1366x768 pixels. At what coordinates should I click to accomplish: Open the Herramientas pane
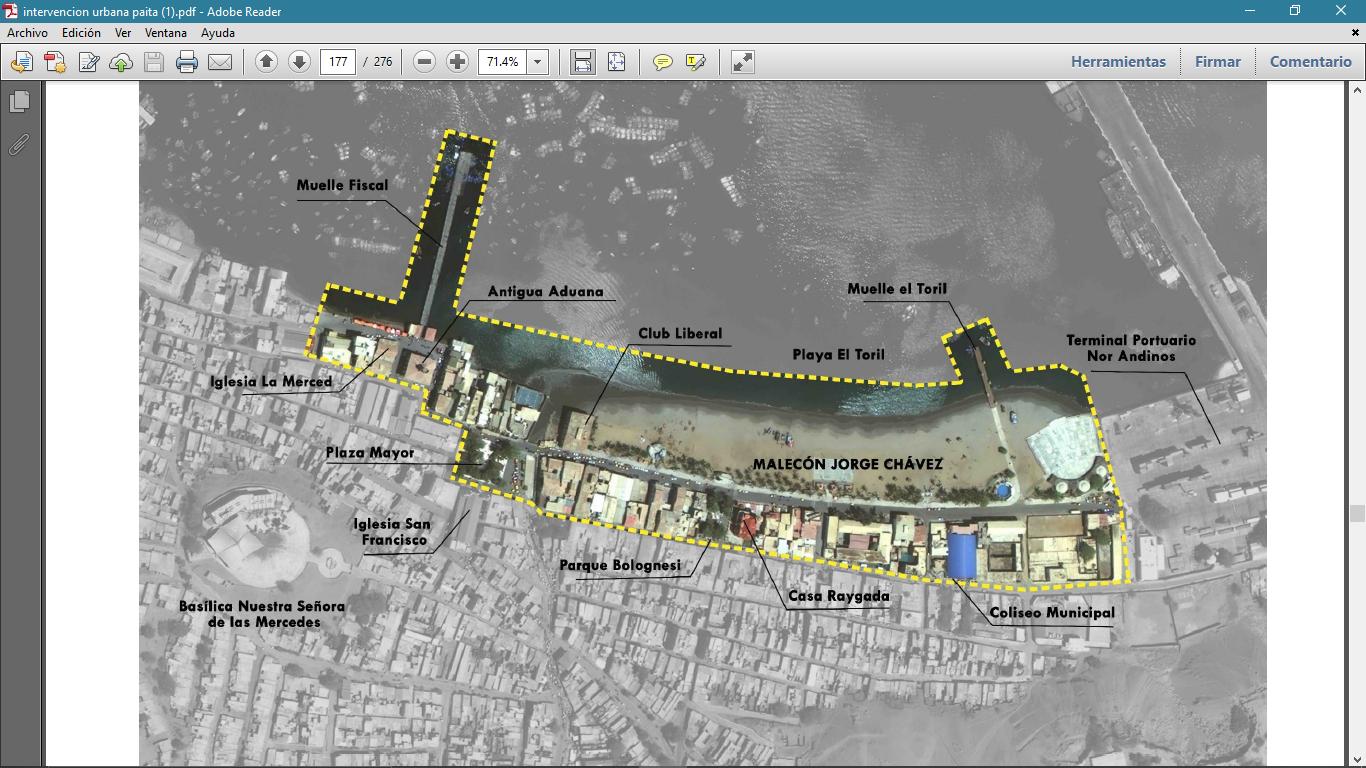point(1118,62)
